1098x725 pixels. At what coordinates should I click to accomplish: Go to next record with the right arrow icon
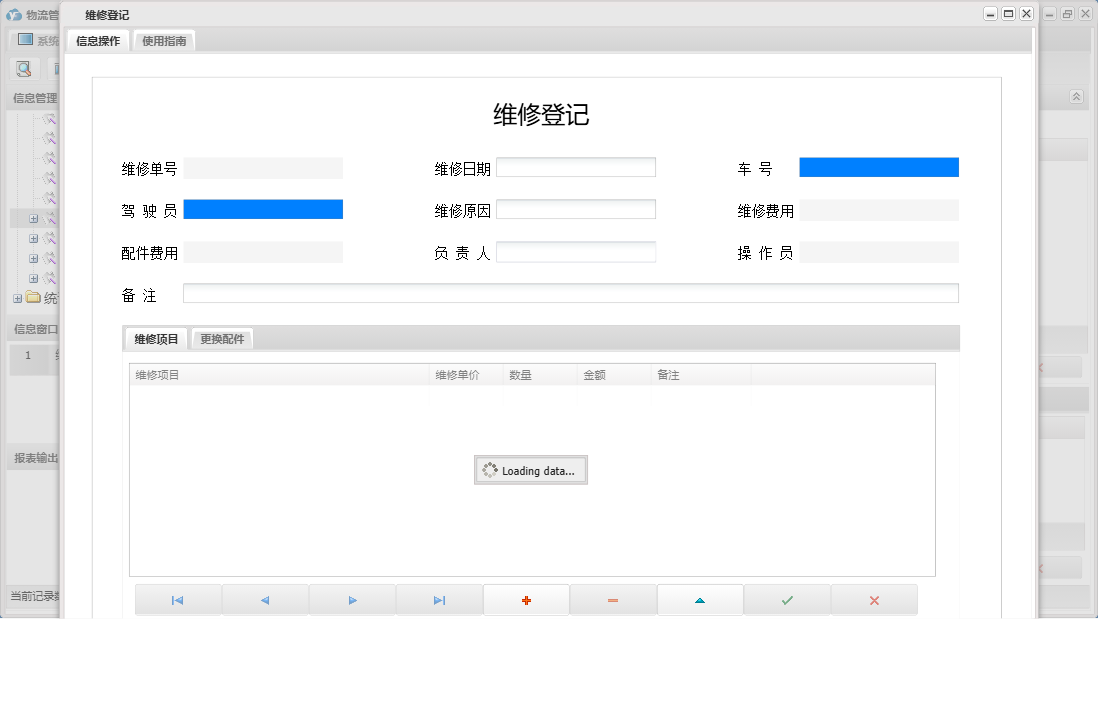352,599
